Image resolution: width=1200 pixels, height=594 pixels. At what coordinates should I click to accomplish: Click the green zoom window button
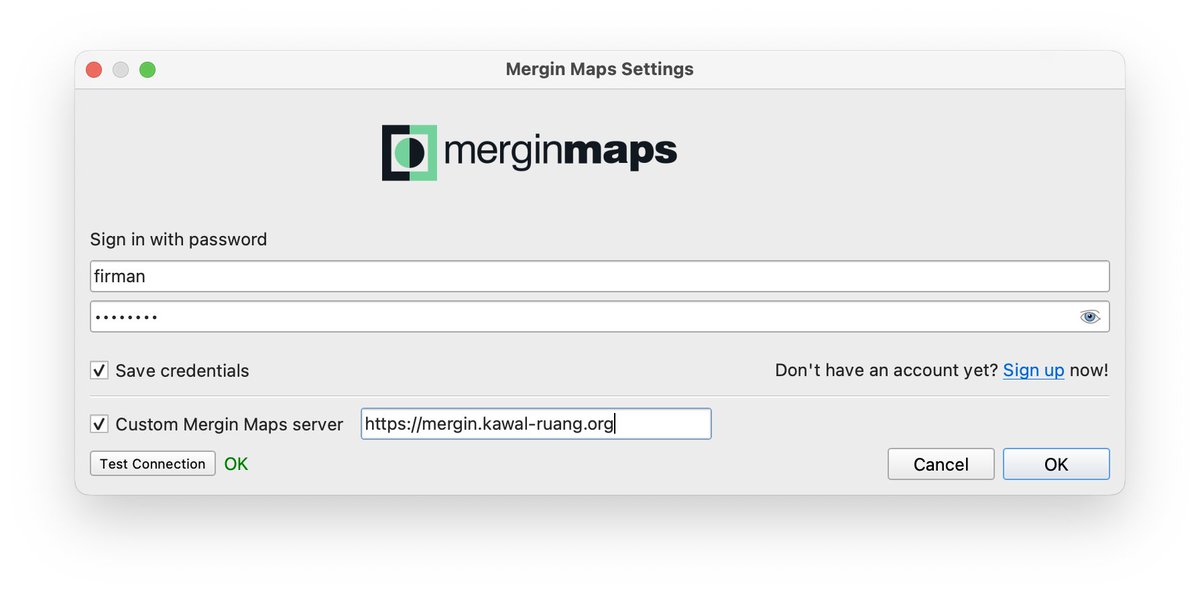pyautogui.click(x=148, y=70)
